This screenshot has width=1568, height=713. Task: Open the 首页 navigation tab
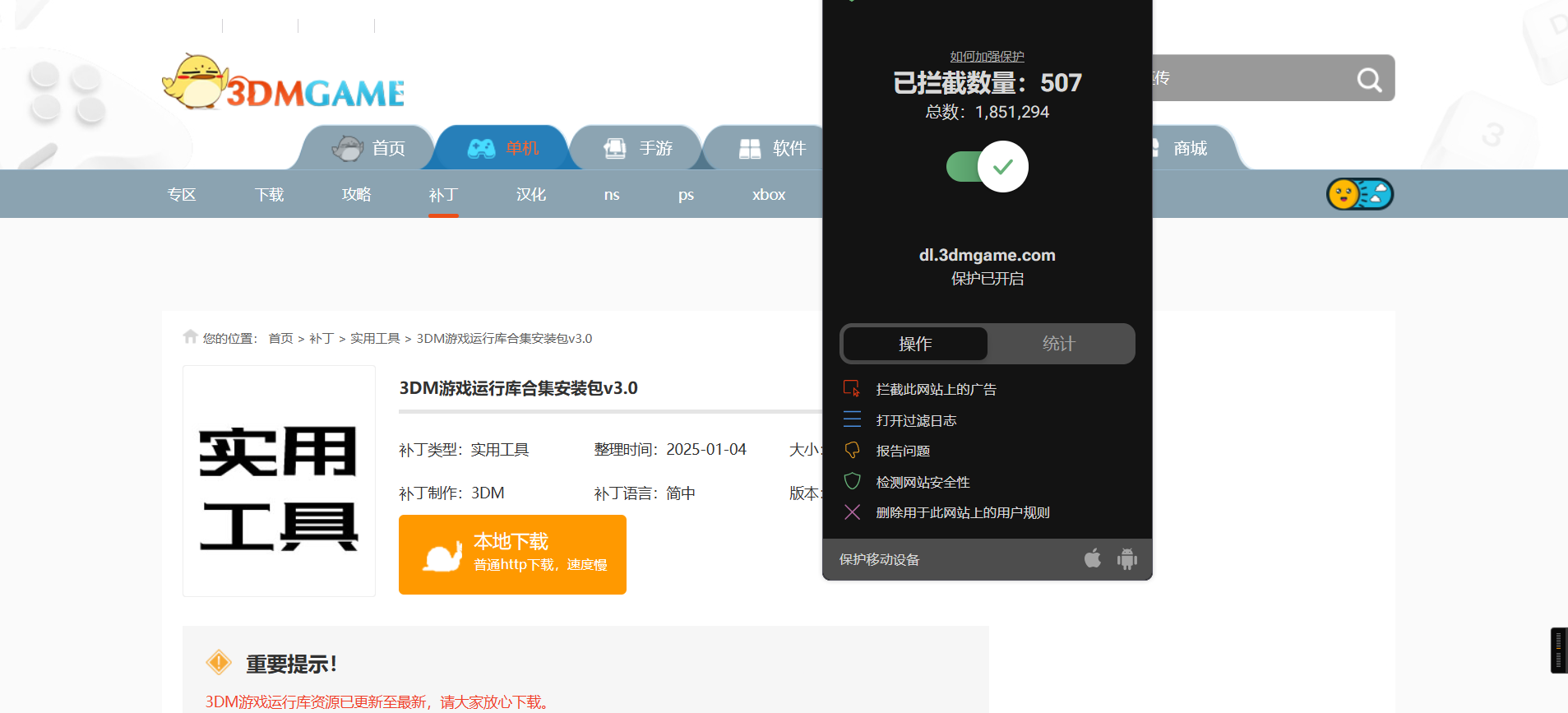(x=370, y=148)
